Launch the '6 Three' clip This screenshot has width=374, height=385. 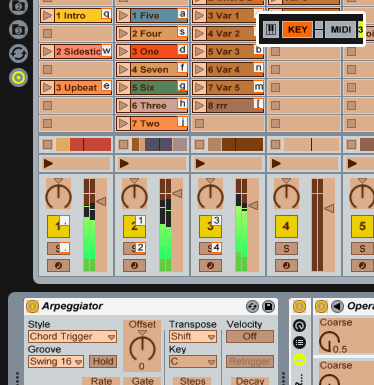pos(124,105)
